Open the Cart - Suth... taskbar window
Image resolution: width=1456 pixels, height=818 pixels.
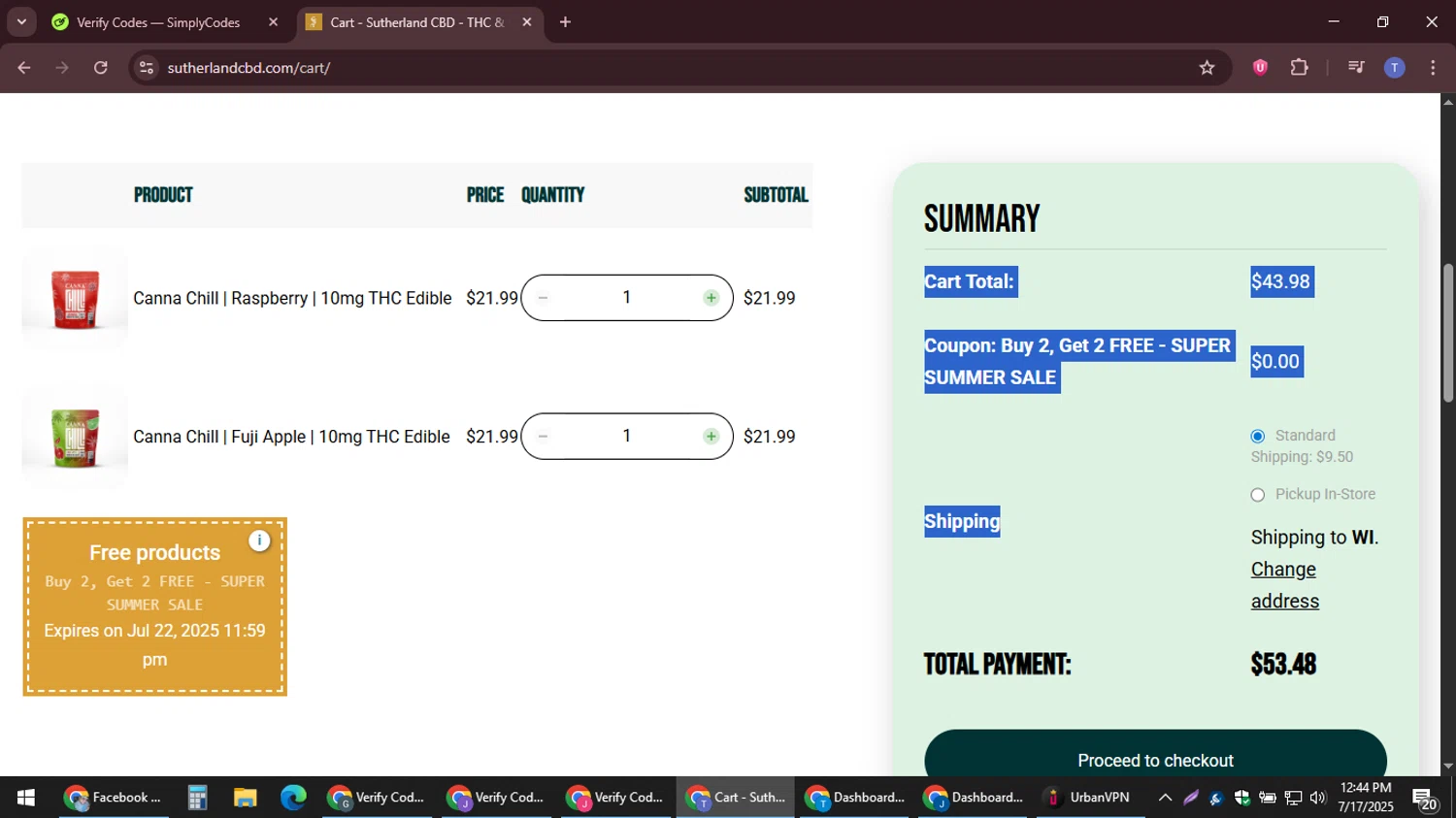point(736,798)
